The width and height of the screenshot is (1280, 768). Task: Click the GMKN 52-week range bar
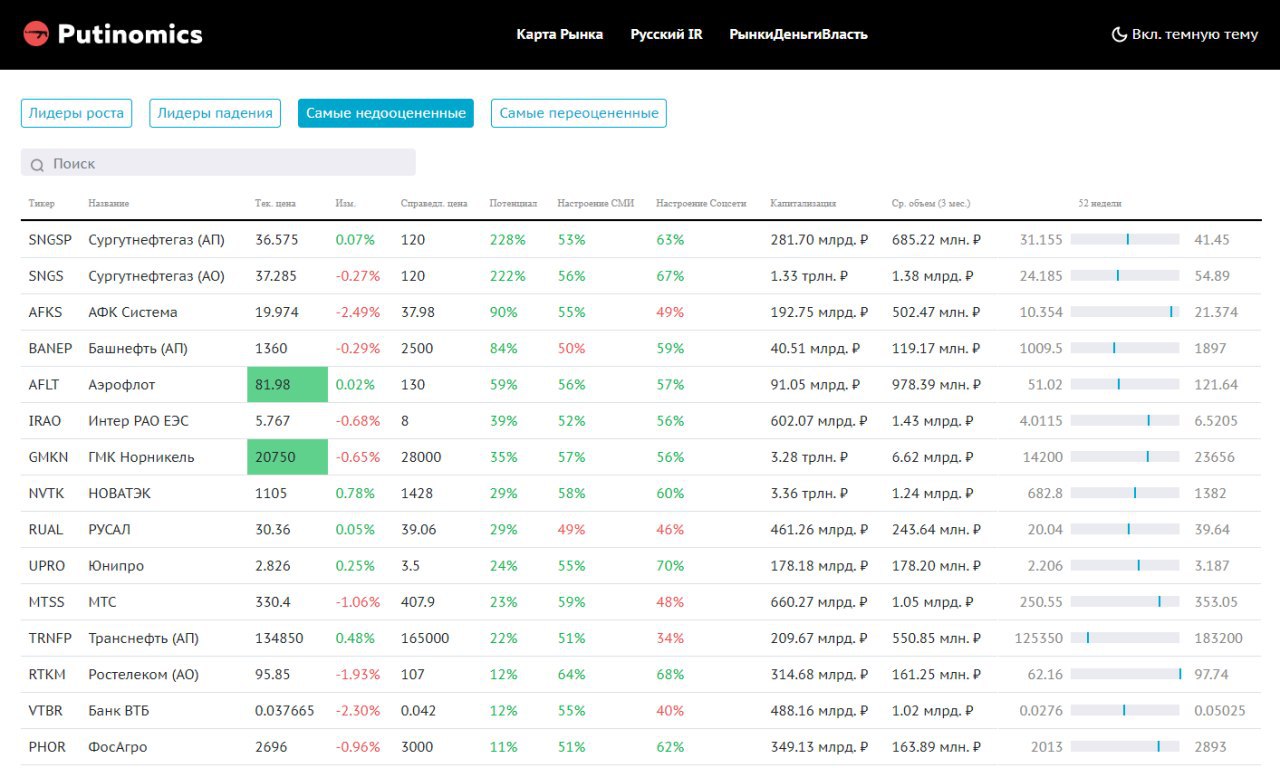[1125, 457]
